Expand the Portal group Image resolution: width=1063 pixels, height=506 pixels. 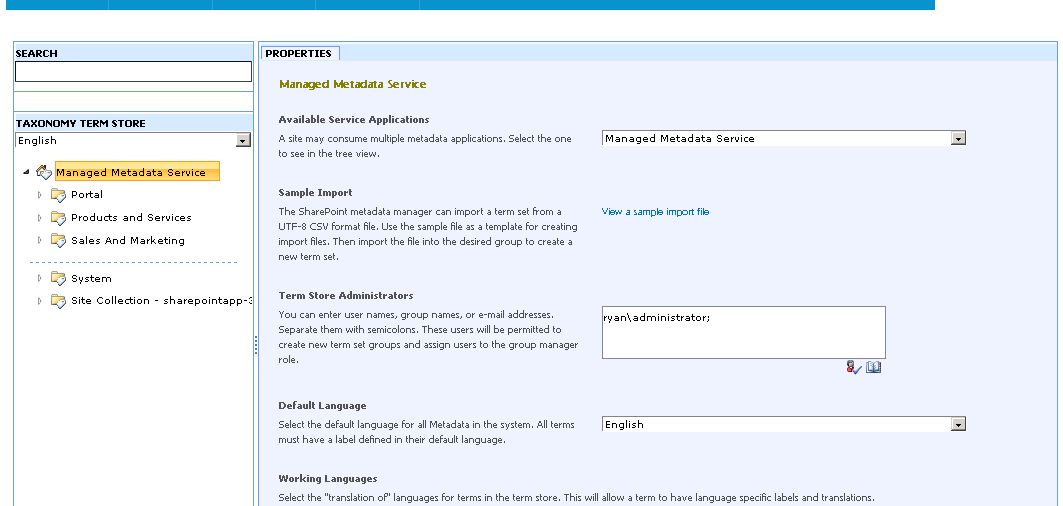(39, 195)
